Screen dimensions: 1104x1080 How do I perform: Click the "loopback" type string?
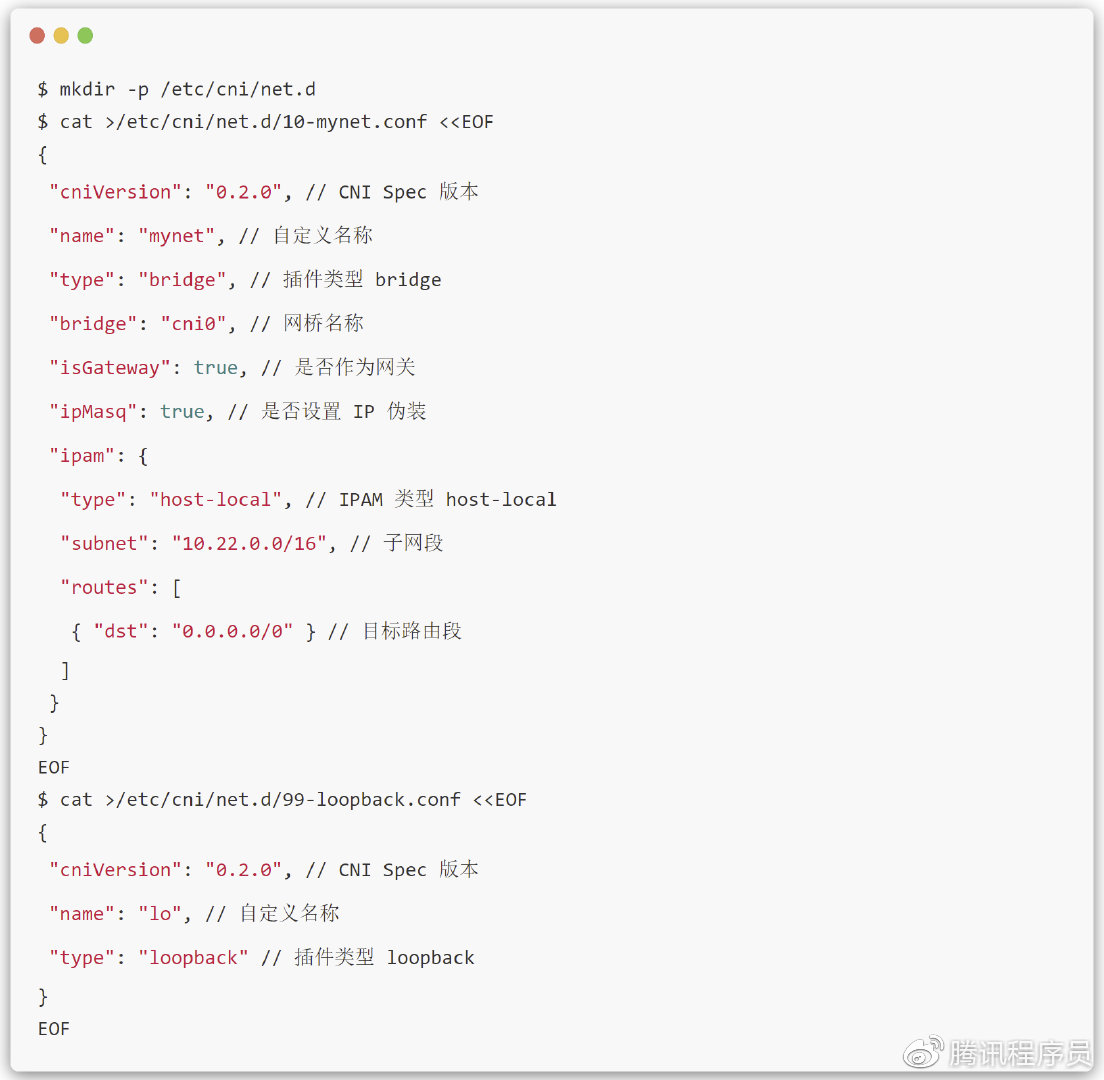click(193, 957)
